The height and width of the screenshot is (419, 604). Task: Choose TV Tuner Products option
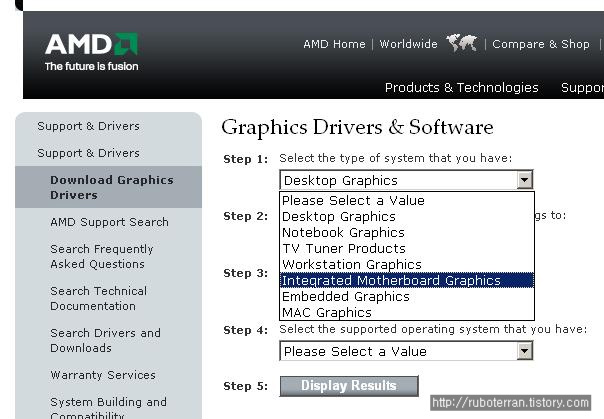click(x=407, y=248)
